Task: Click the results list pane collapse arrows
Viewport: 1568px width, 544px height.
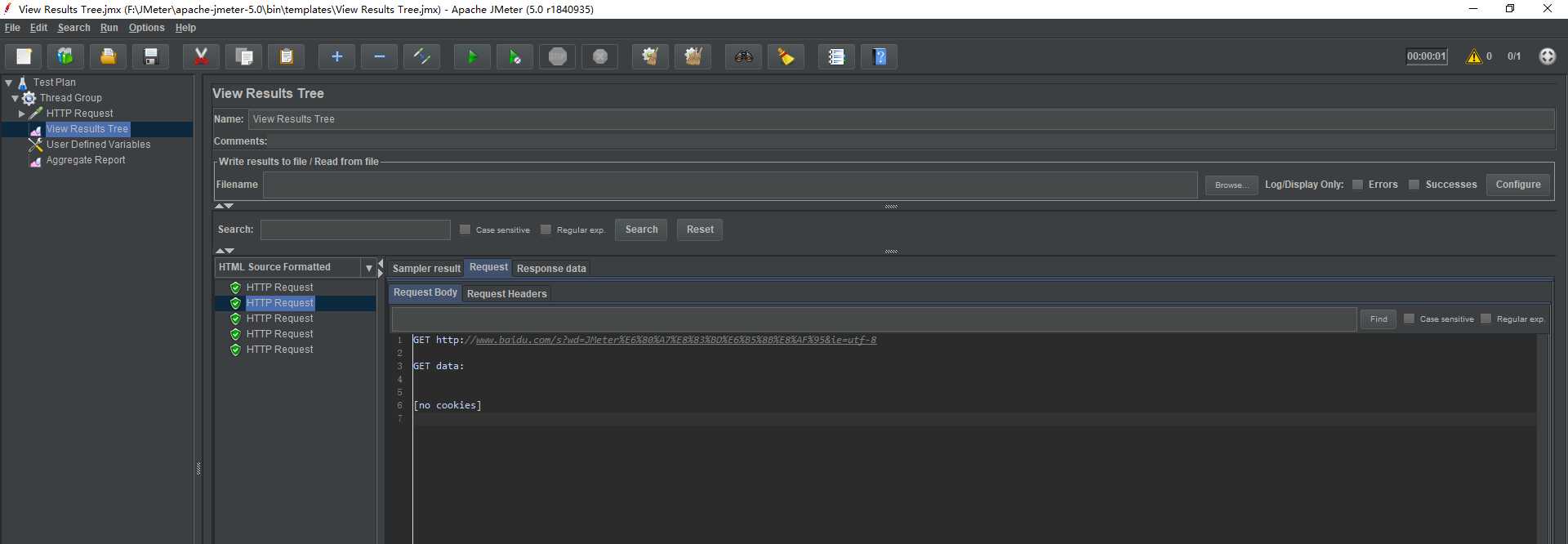Action: click(381, 268)
